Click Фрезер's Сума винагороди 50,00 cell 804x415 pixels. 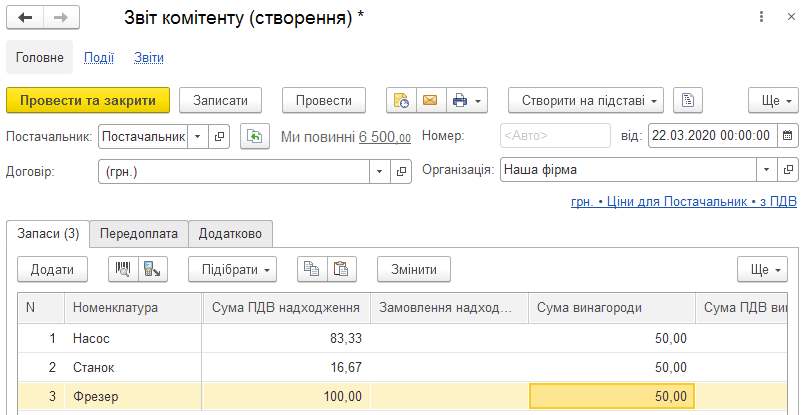pyautogui.click(x=612, y=396)
